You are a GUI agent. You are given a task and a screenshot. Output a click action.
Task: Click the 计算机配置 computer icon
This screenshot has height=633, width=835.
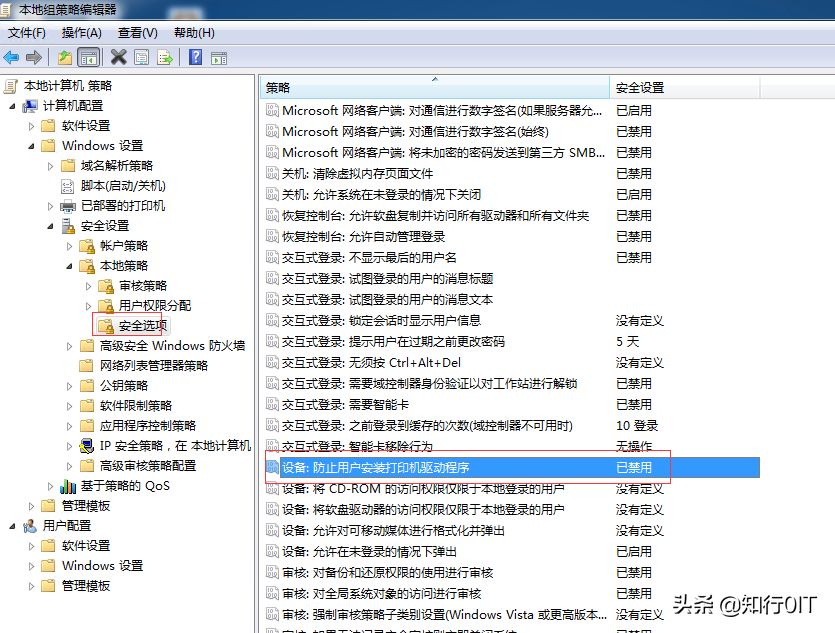click(30, 106)
